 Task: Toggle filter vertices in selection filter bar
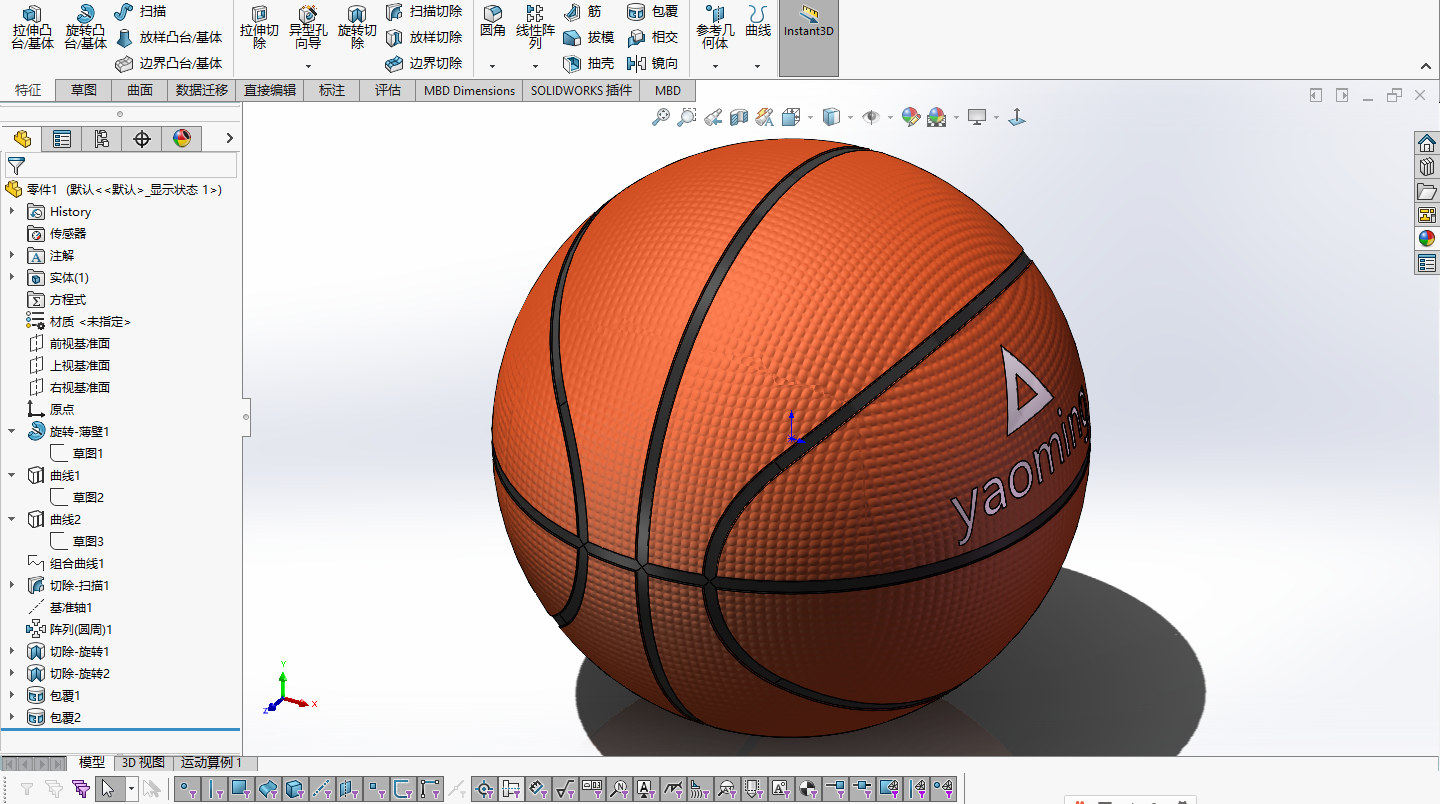pyautogui.click(x=188, y=790)
